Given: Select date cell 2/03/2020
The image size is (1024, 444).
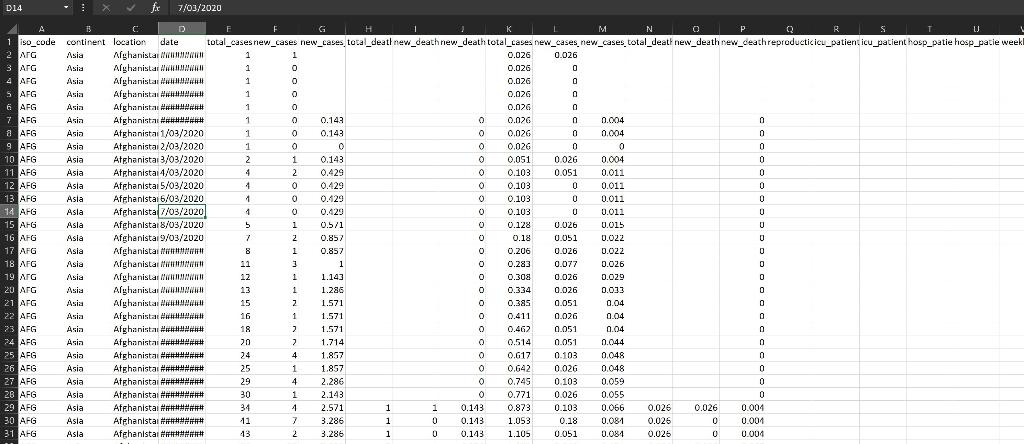Looking at the screenshot, I should coord(182,146).
